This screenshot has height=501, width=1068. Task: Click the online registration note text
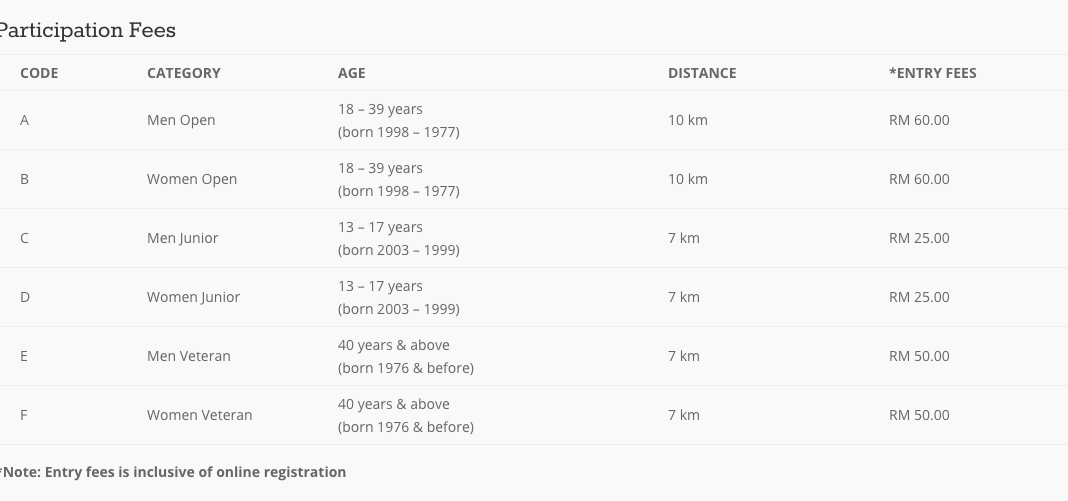pos(174,472)
